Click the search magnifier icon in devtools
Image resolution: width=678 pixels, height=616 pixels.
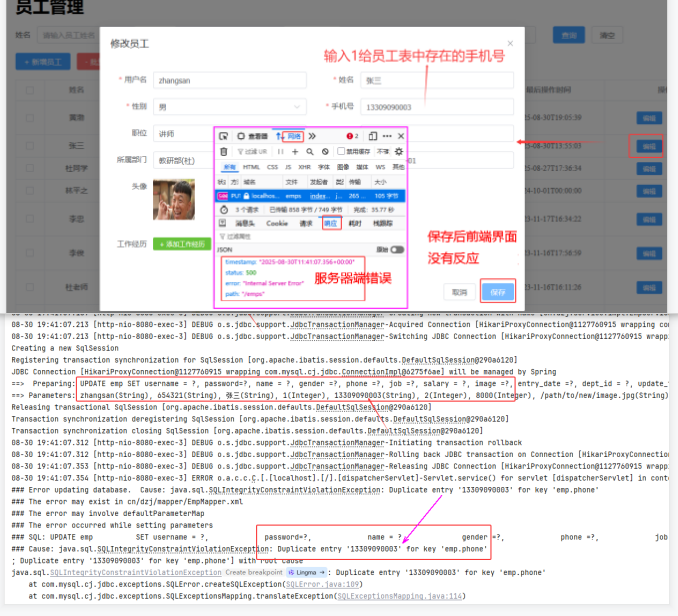[x=311, y=152]
